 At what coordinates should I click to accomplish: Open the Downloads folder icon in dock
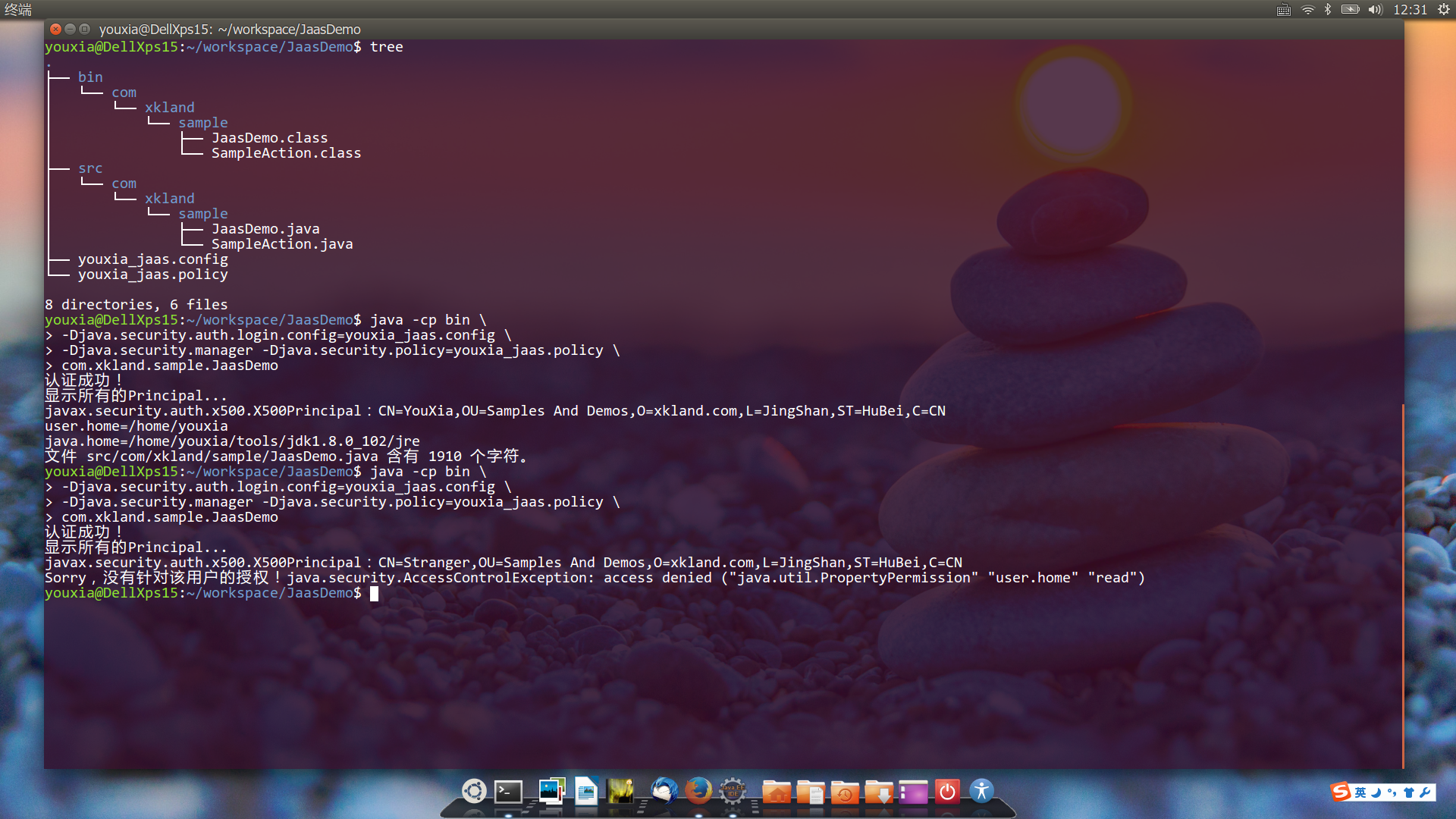tap(879, 792)
